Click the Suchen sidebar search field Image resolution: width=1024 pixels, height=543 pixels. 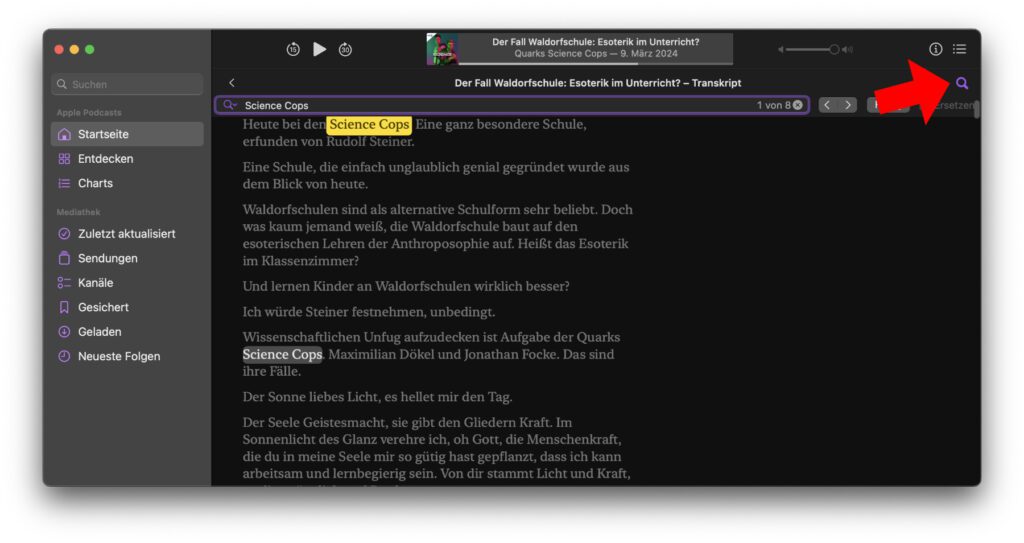(128, 85)
